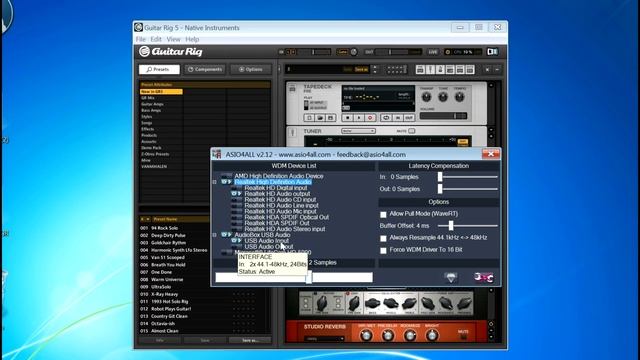This screenshot has height=360, width=640.
Task: Toggle the Tapedeck loop button
Action: coord(386,118)
